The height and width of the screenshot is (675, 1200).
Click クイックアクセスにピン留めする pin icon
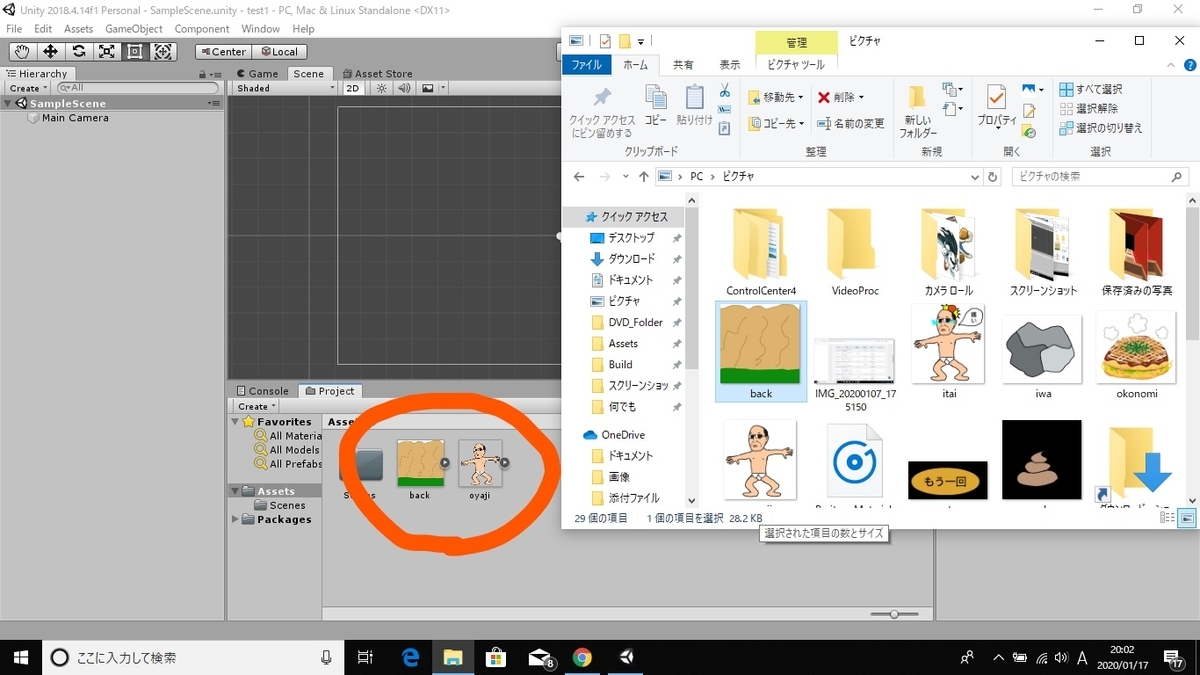pos(602,98)
